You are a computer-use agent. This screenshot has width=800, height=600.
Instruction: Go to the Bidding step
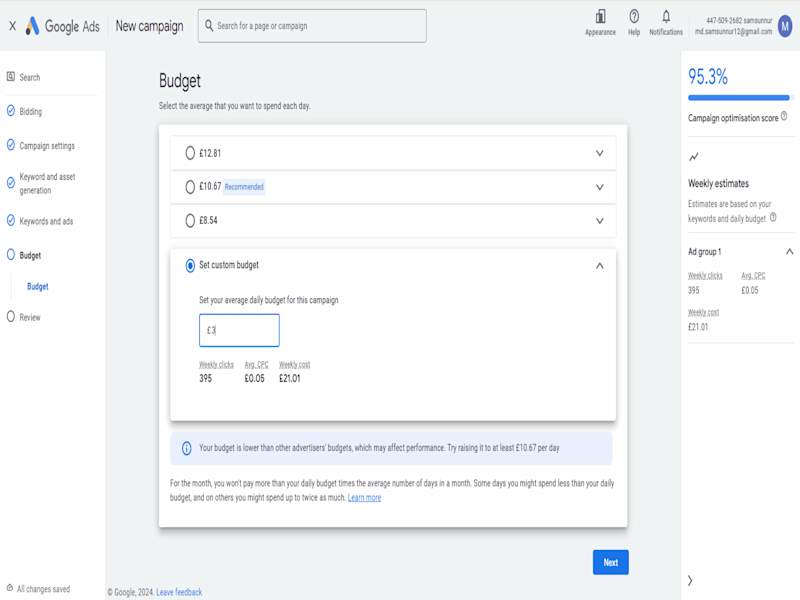point(30,112)
